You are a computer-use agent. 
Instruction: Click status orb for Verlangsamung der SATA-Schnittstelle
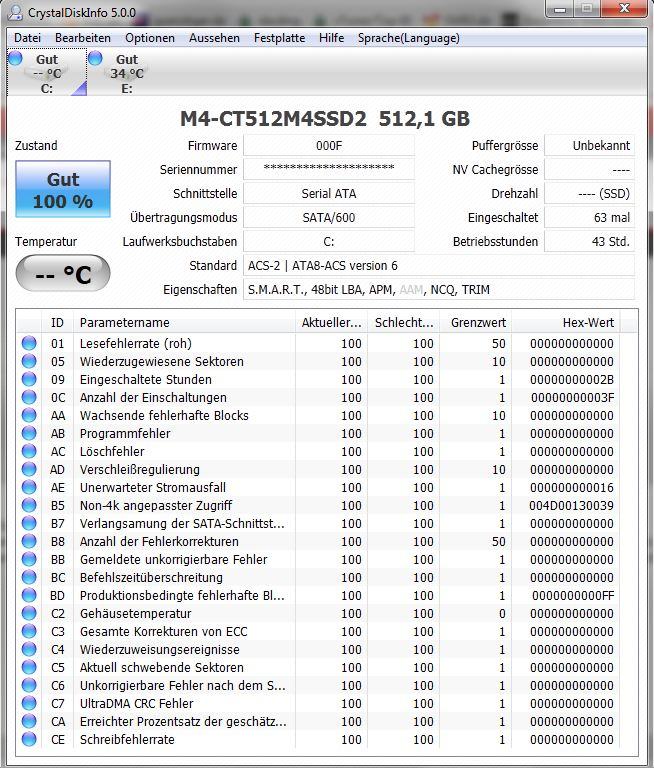pyautogui.click(x=29, y=523)
